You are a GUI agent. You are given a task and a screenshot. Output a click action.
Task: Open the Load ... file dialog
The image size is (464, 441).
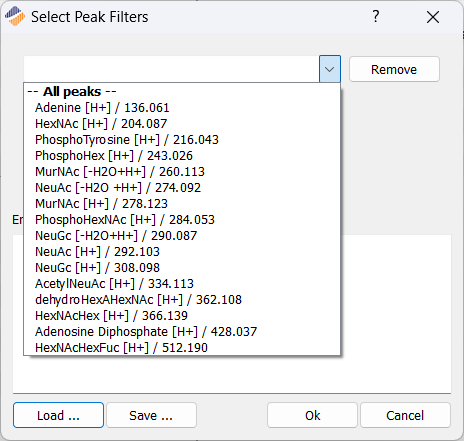[58, 415]
